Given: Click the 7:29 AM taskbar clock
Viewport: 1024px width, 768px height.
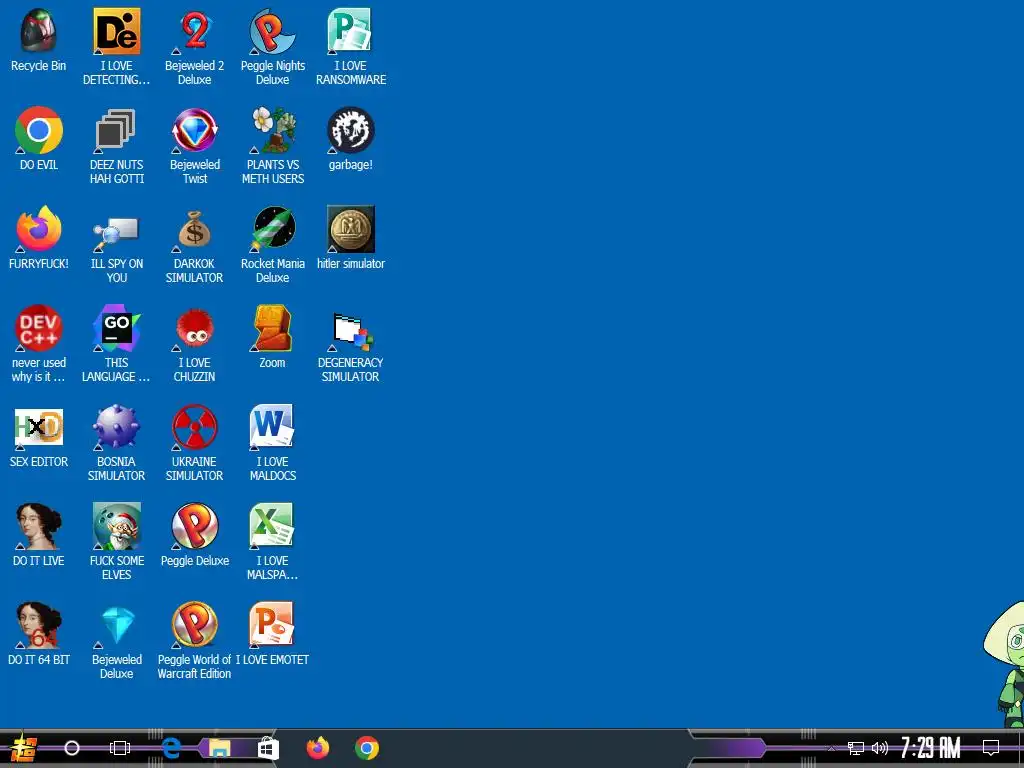Looking at the screenshot, I should [931, 748].
